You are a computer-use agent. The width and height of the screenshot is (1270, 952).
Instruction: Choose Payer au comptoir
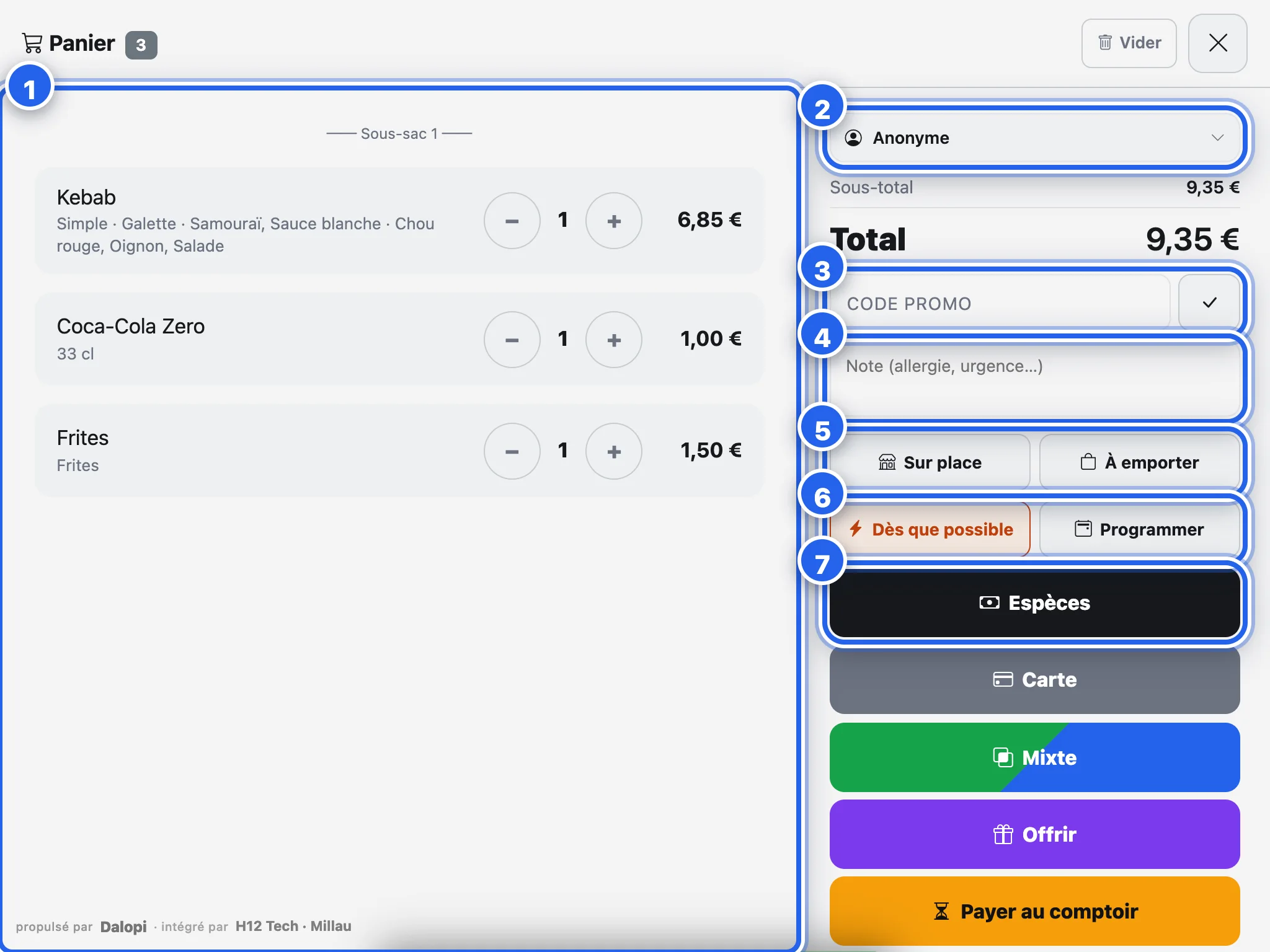point(1034,911)
